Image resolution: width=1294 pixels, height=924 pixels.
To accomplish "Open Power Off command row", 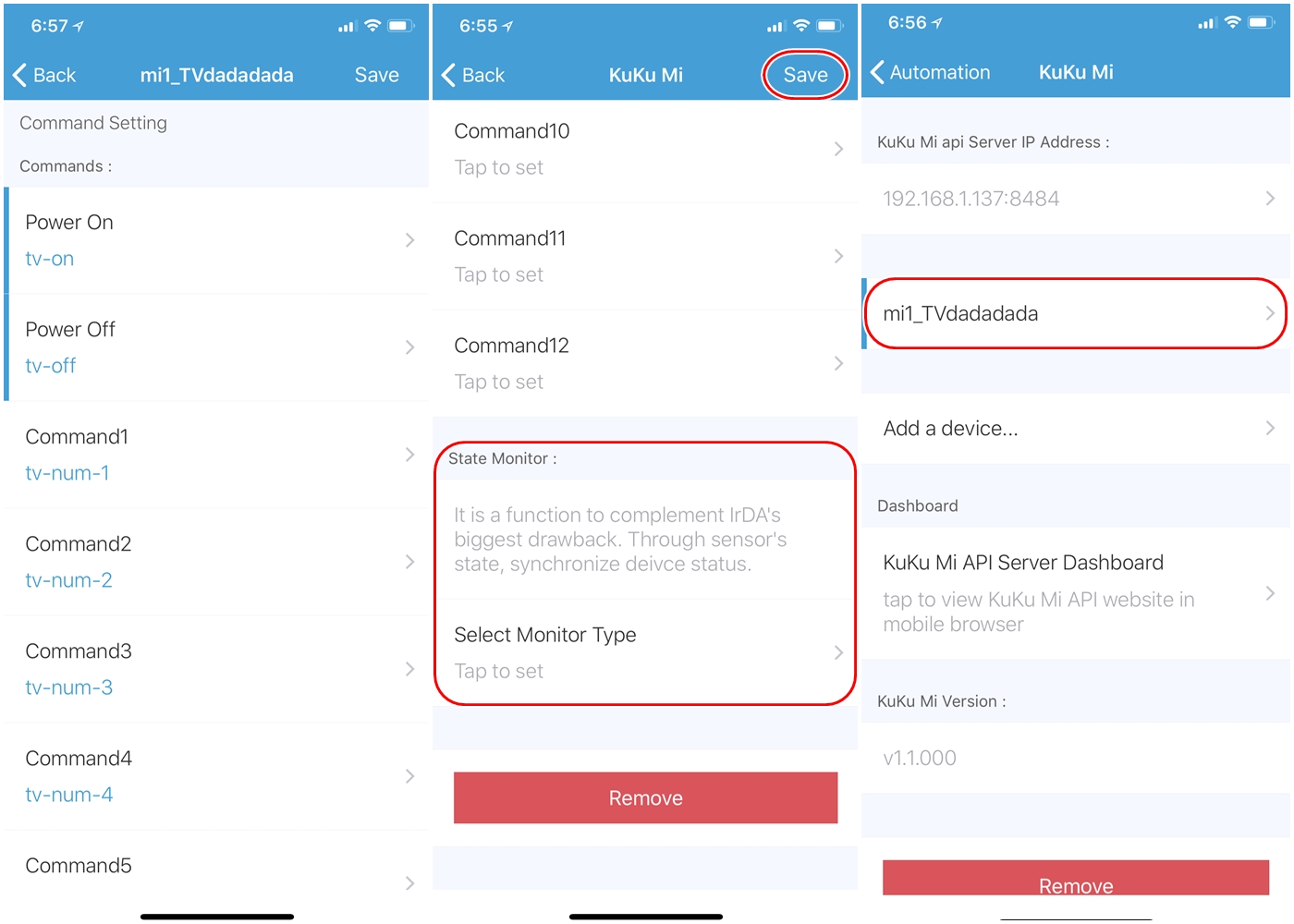I will click(x=218, y=347).
